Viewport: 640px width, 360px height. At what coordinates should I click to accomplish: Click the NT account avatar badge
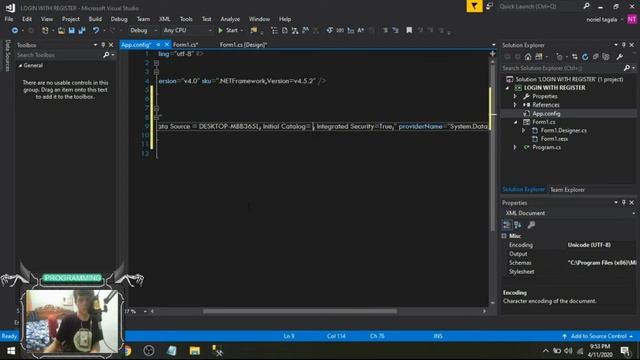click(632, 20)
